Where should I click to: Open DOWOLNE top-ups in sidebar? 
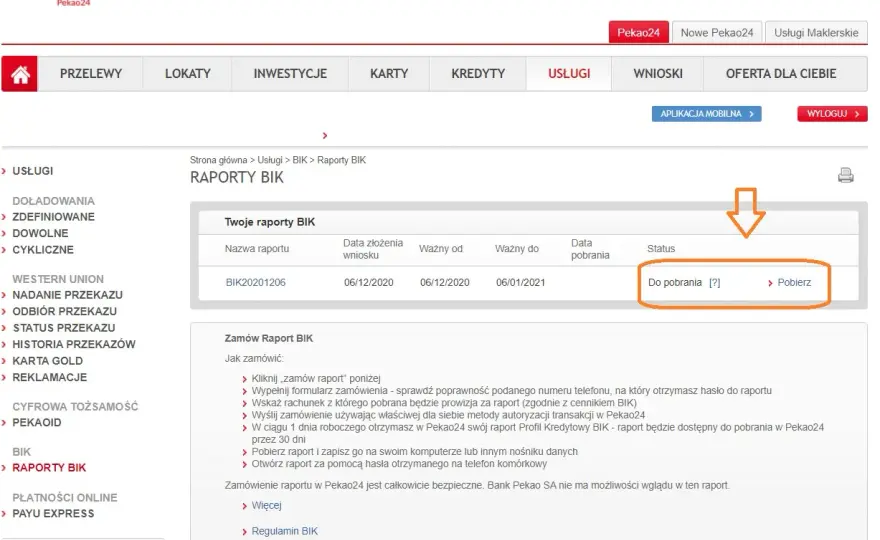tap(40, 233)
